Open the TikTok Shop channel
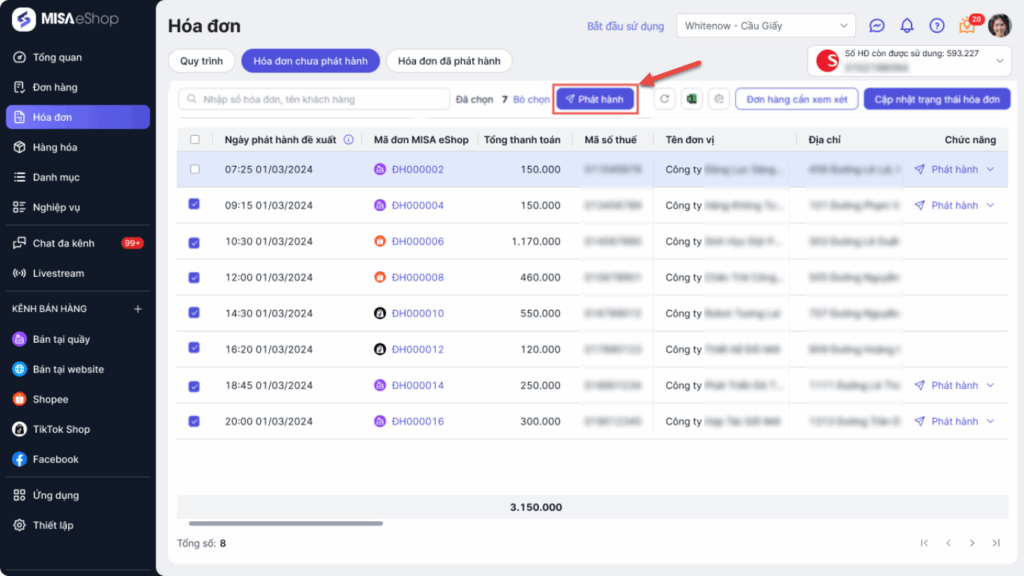 click(60, 429)
